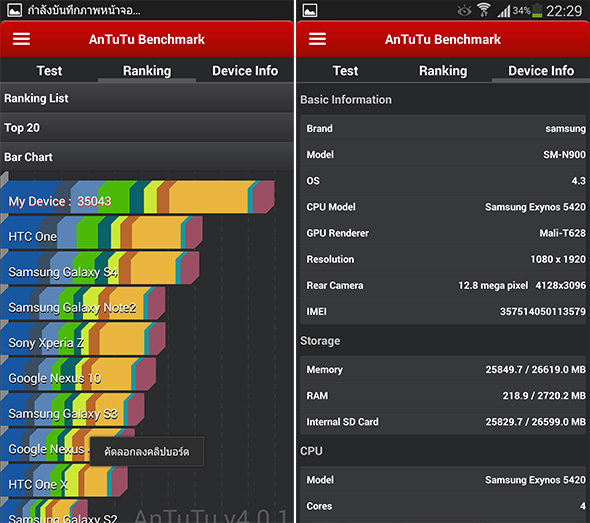Tap the HTC One benchmark bar
Image resolution: width=590 pixels, height=523 pixels.
[x=102, y=233]
